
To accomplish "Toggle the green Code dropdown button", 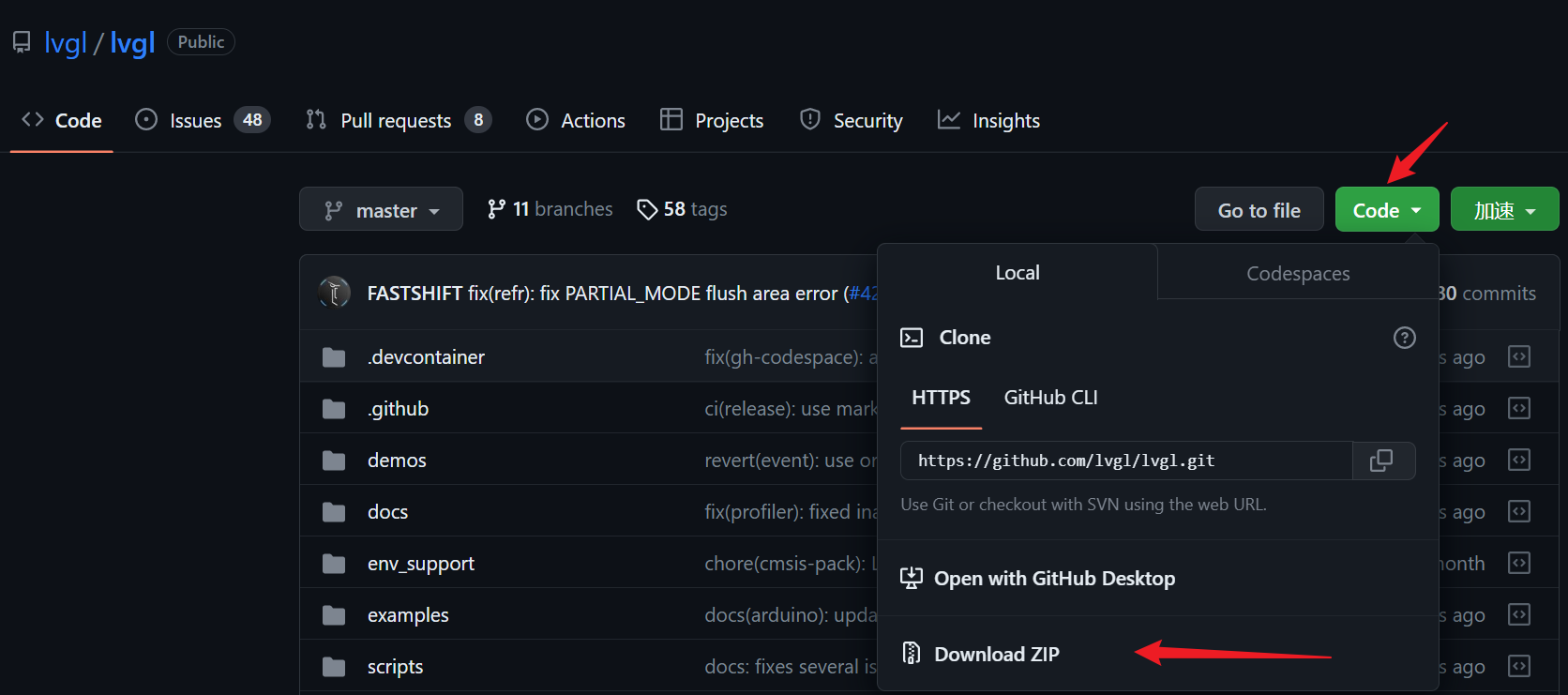I will tap(1386, 209).
